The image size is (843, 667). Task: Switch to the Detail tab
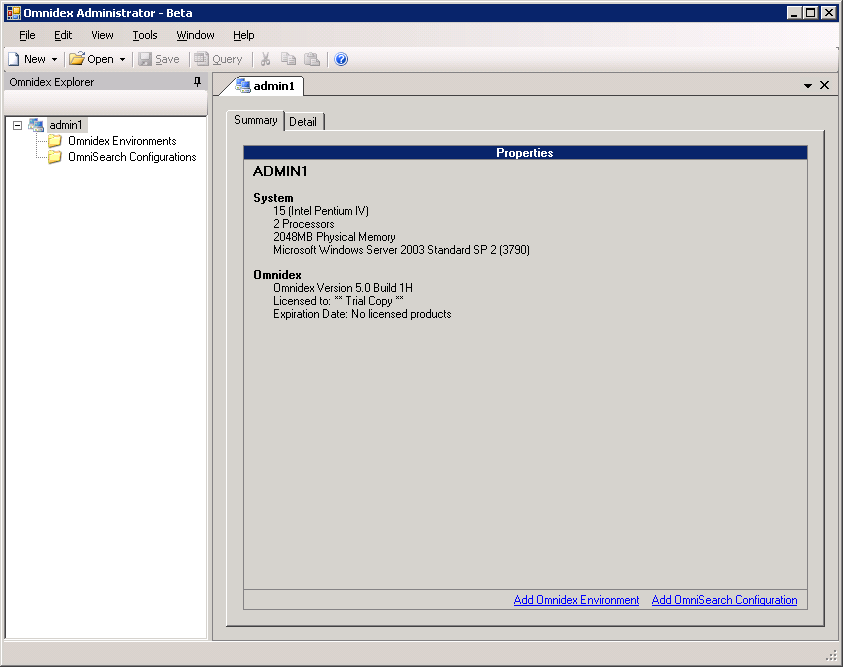click(x=303, y=121)
